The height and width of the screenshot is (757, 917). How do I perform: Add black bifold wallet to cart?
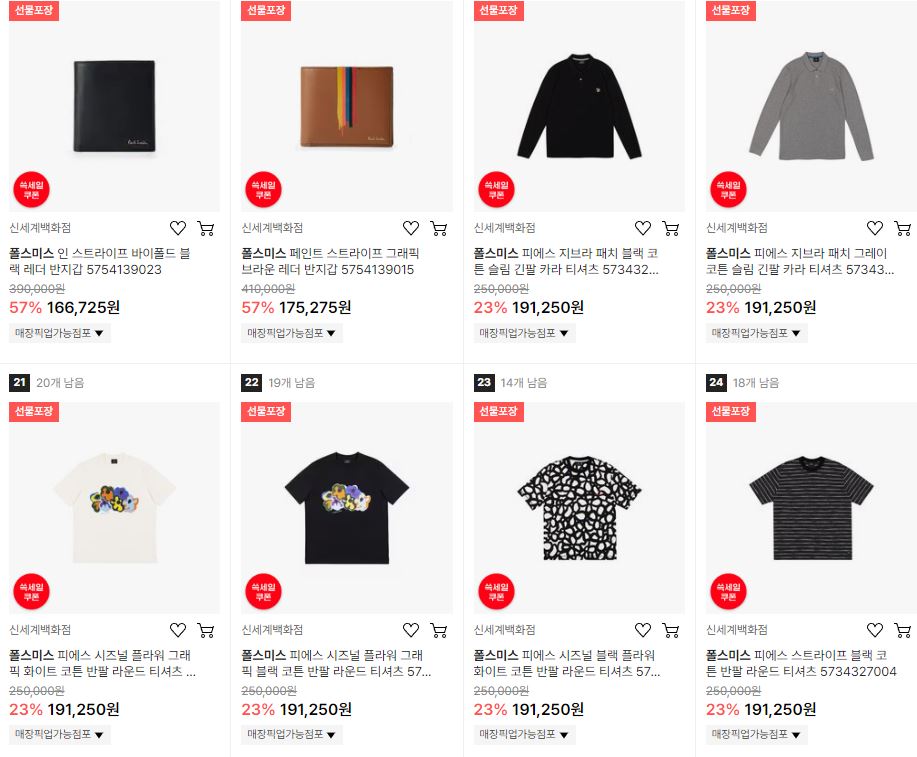(x=206, y=228)
